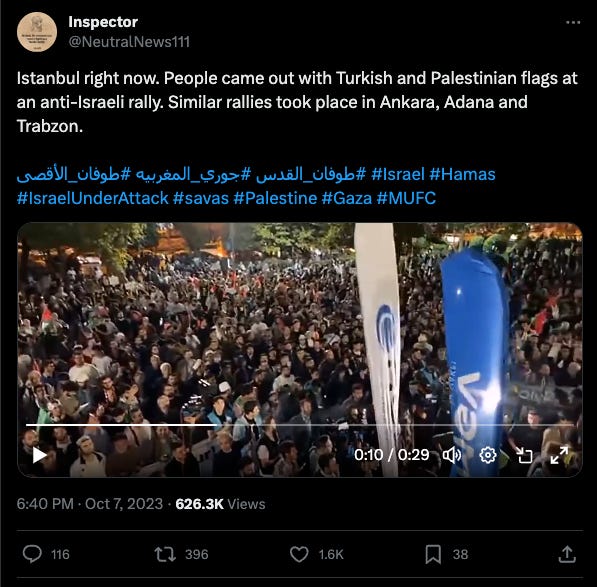Image resolution: width=597 pixels, height=587 pixels.
Task: Open the #IsraelUnderAttack hashtag
Action: (93, 198)
